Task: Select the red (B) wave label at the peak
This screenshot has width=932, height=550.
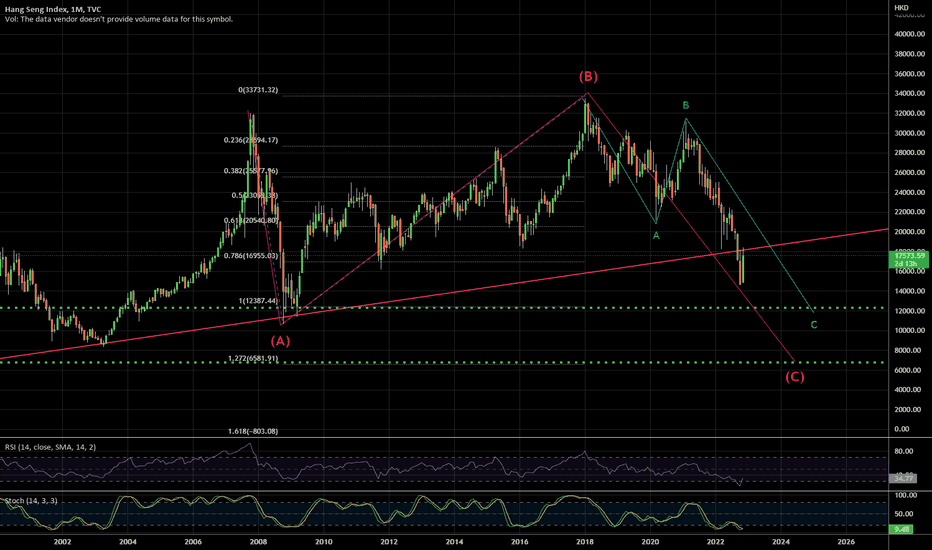Action: 588,76
